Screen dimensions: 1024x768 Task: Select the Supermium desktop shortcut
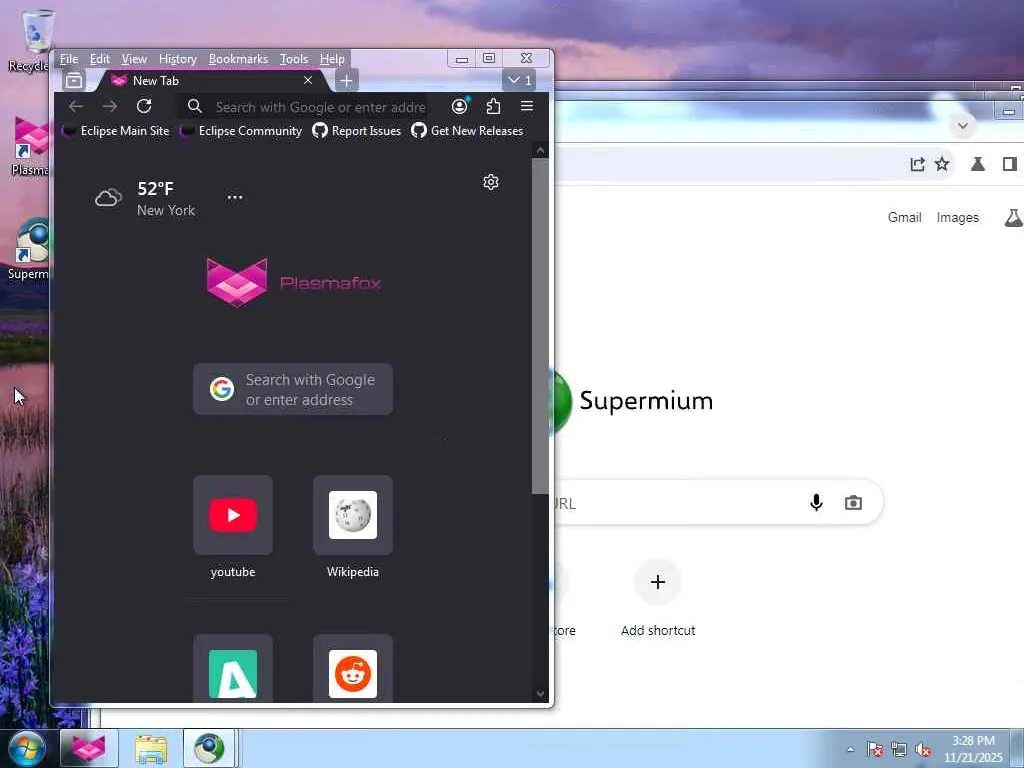[29, 249]
